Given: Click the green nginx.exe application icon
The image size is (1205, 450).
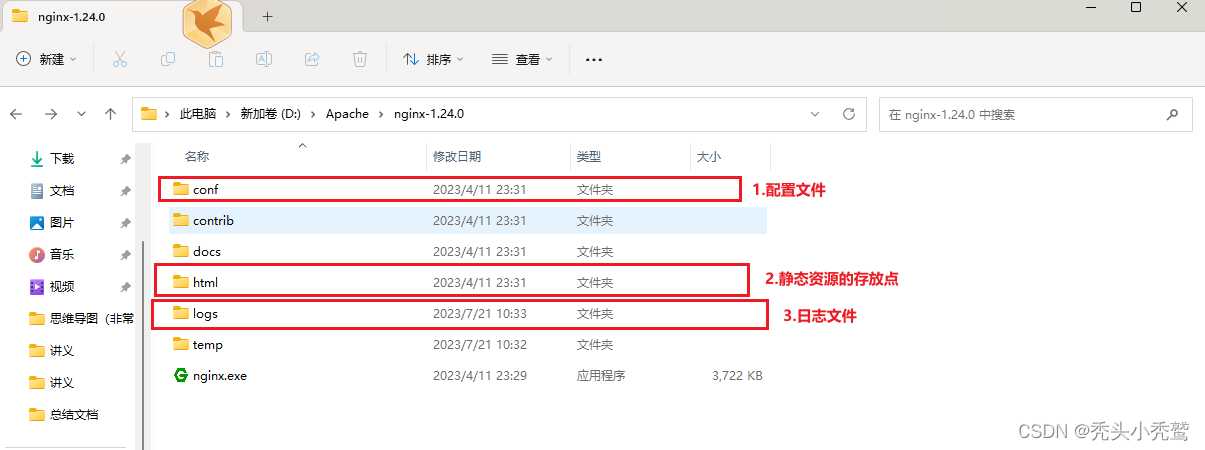Looking at the screenshot, I should tap(181, 376).
